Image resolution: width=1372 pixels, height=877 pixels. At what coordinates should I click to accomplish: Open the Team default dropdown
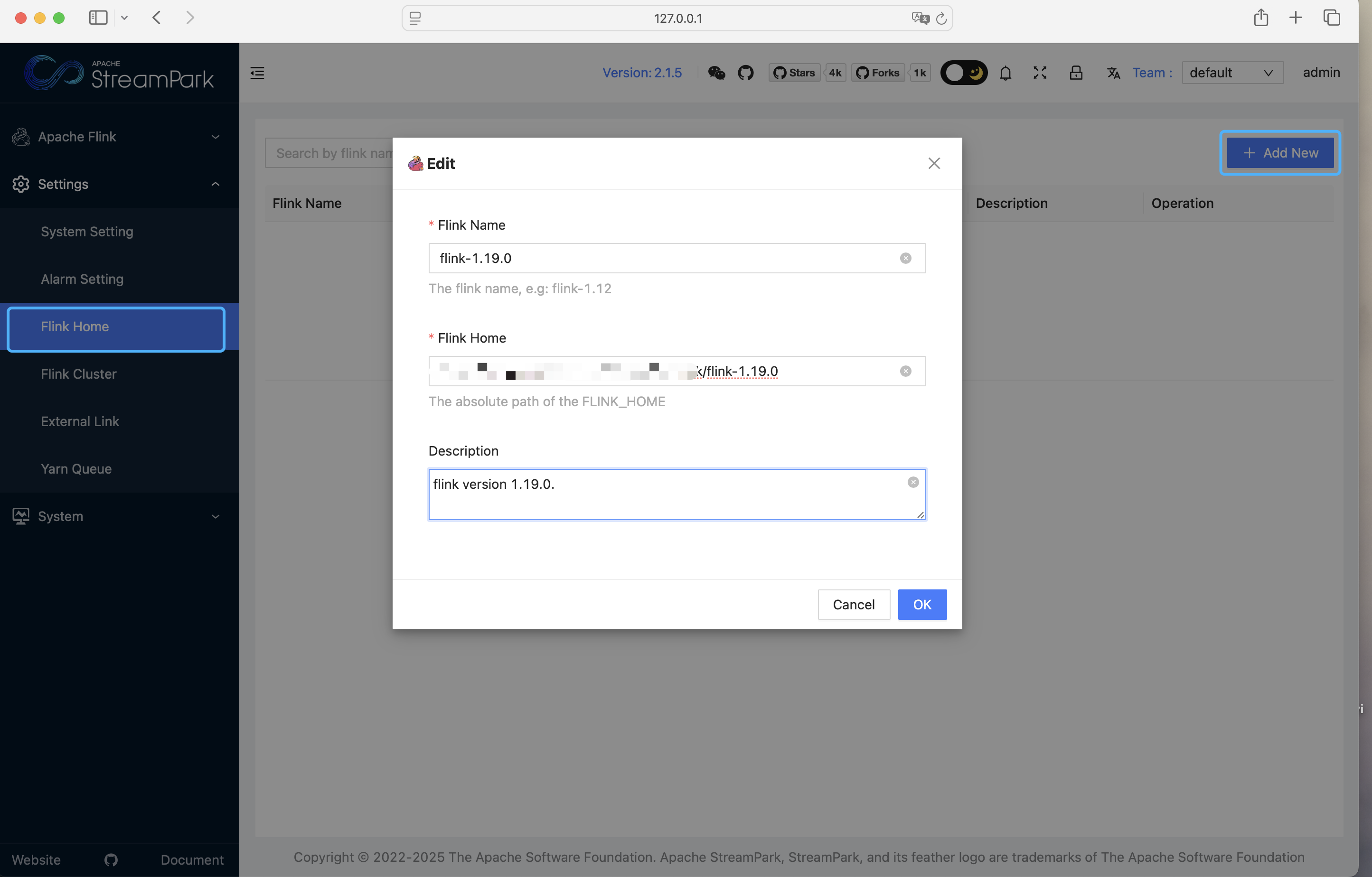click(x=1232, y=73)
